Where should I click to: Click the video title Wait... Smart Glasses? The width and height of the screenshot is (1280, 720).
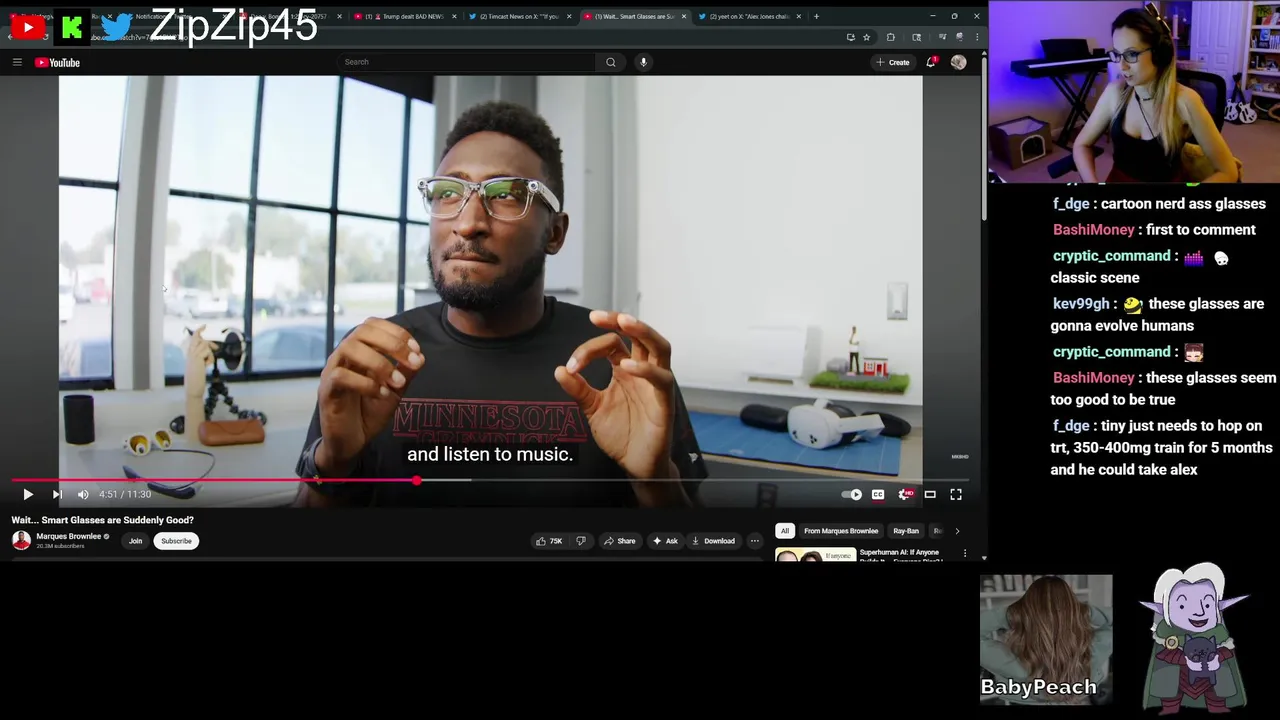102,520
